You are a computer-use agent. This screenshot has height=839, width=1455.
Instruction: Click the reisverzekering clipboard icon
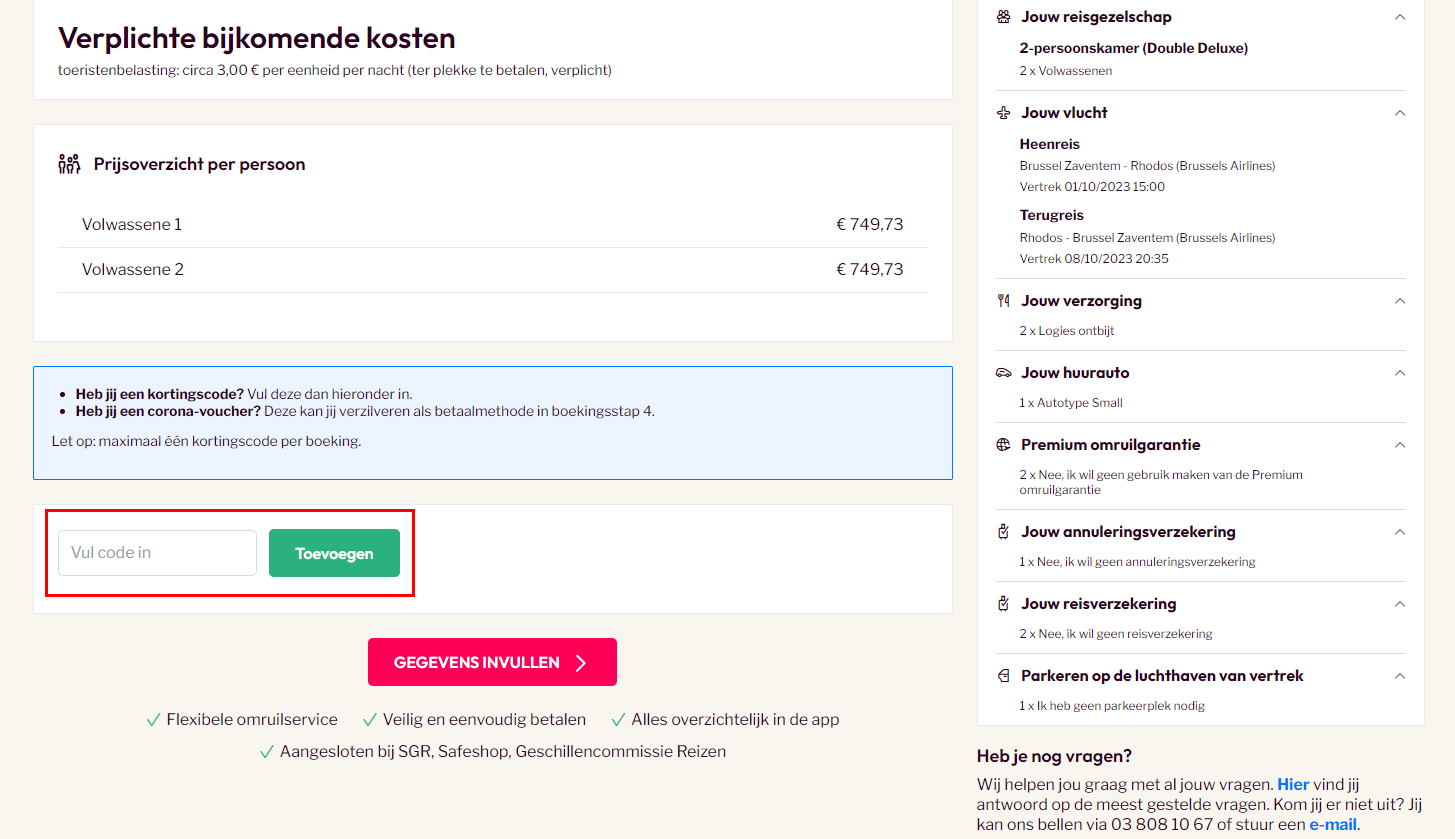[1004, 604]
